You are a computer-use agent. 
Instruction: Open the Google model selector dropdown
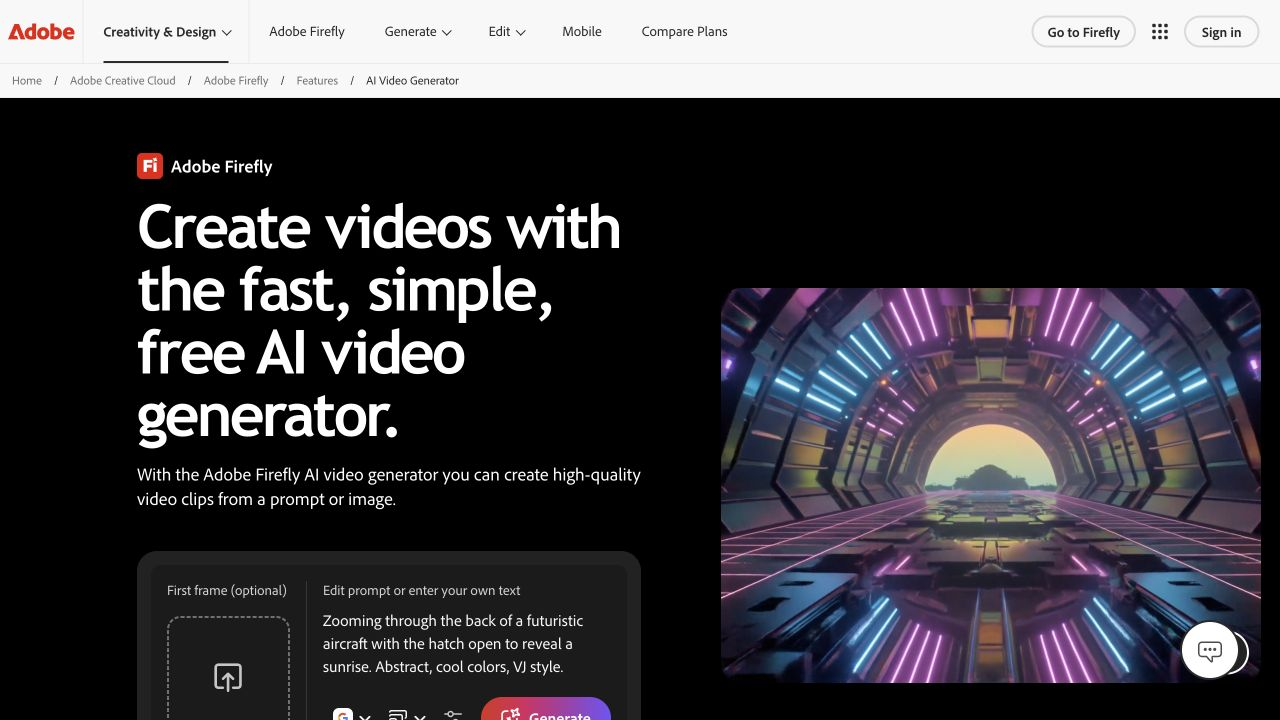352,716
